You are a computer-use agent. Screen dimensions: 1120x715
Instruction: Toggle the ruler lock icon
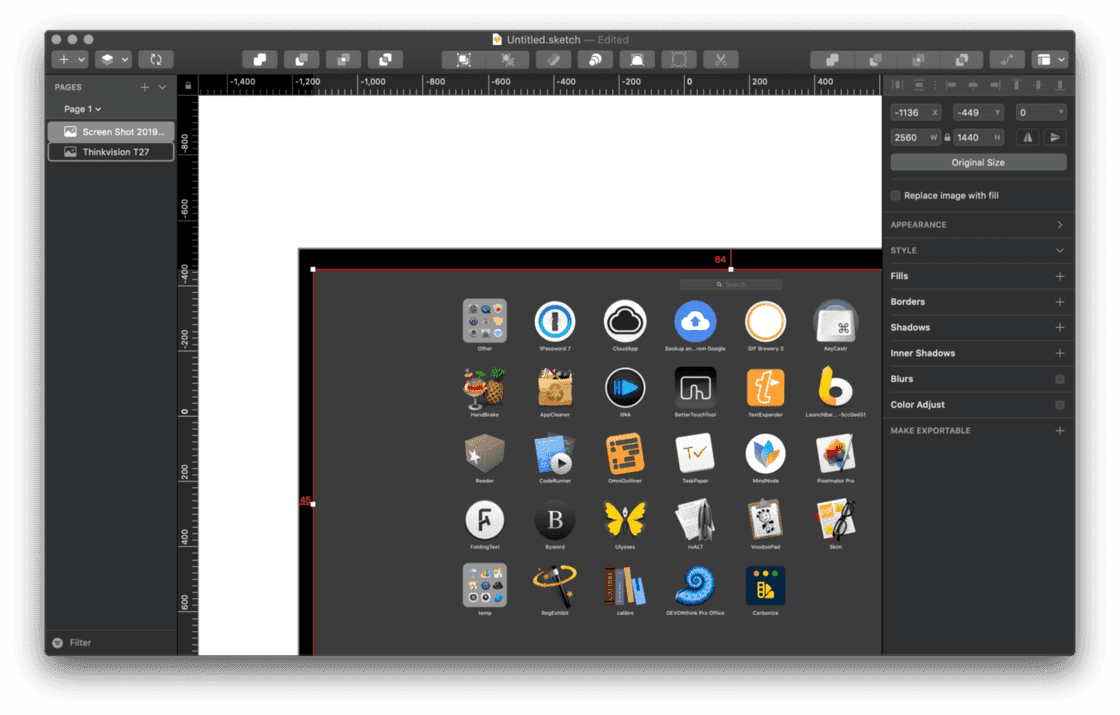click(188, 86)
